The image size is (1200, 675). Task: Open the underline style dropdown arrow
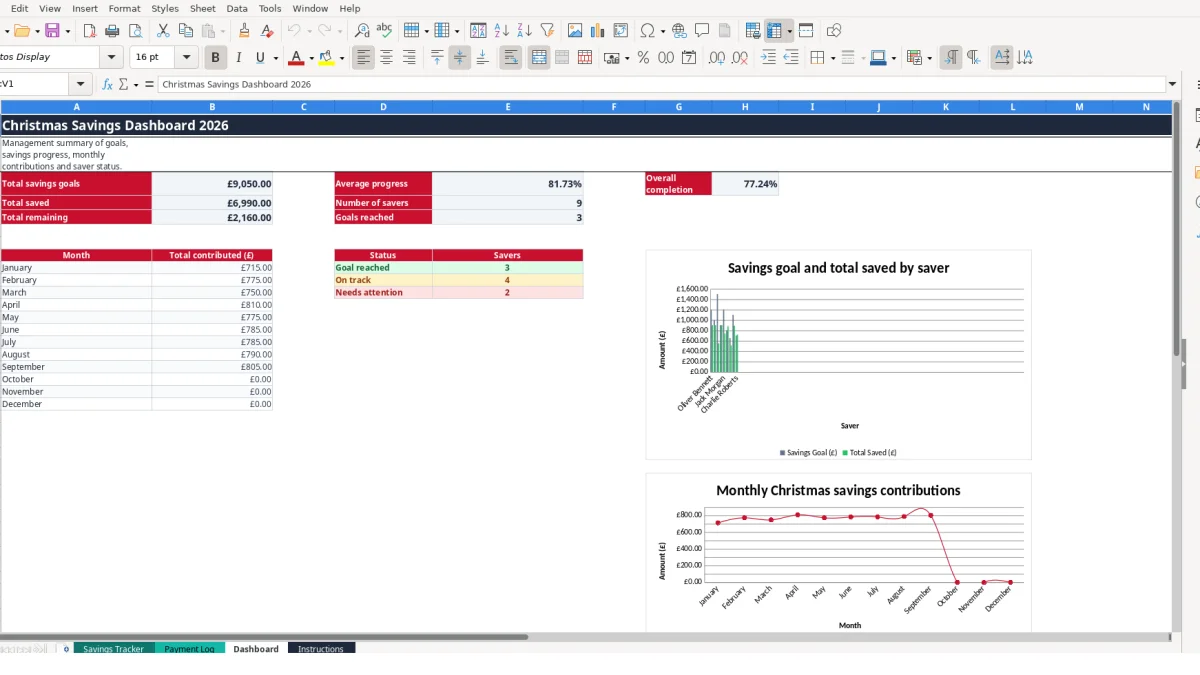click(x=276, y=58)
